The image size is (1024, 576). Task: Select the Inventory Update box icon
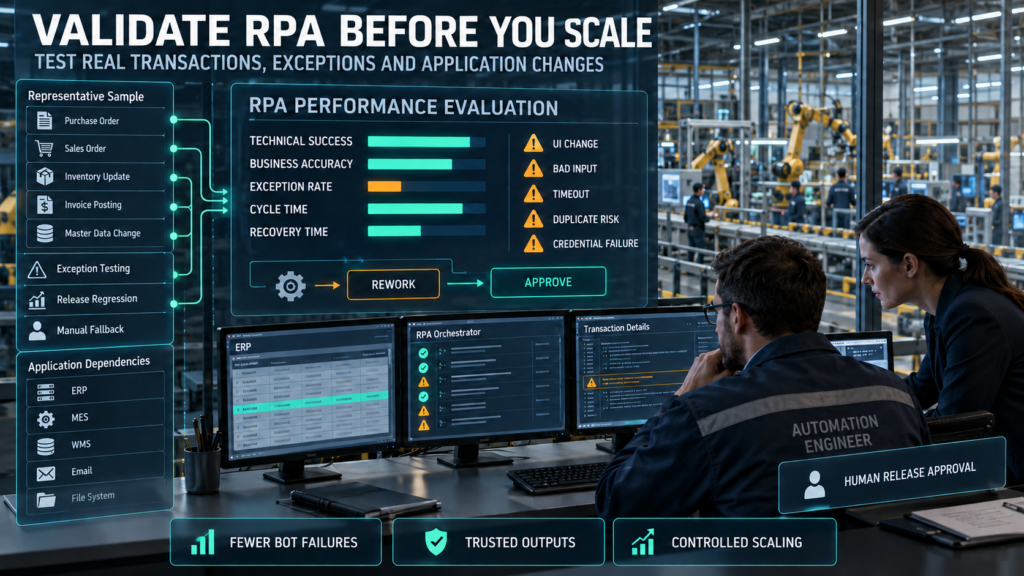(x=44, y=176)
